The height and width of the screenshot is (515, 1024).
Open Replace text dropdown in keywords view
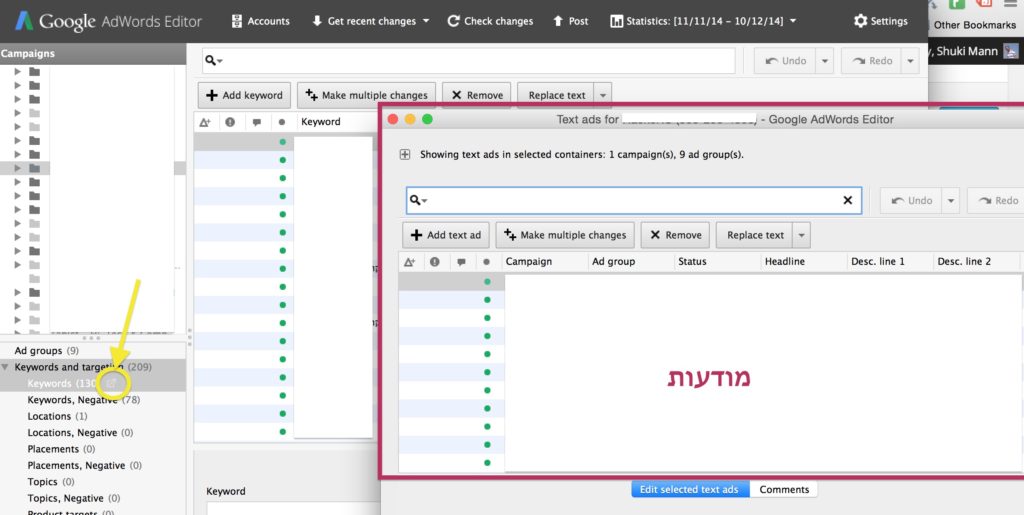click(603, 95)
